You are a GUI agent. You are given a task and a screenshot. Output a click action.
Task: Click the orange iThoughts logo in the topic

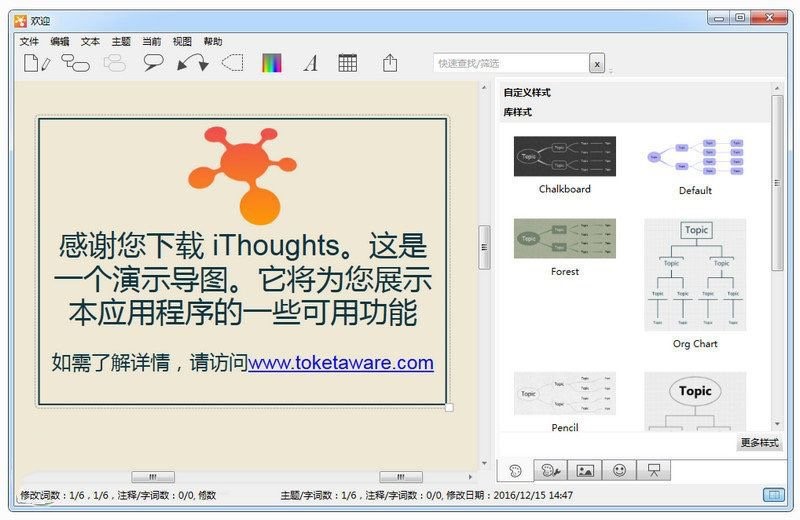tap(242, 175)
